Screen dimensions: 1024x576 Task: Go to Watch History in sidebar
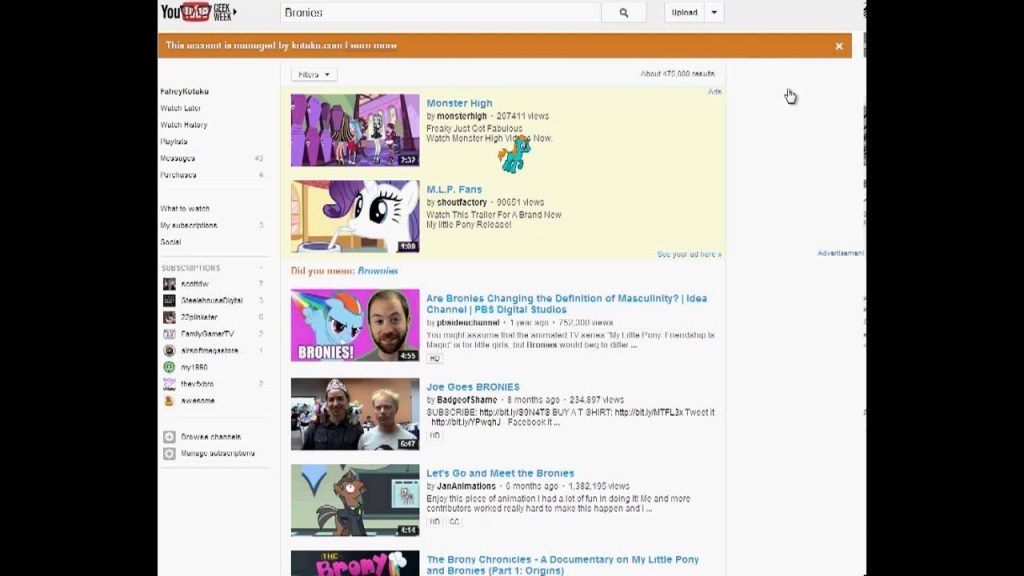(184, 125)
